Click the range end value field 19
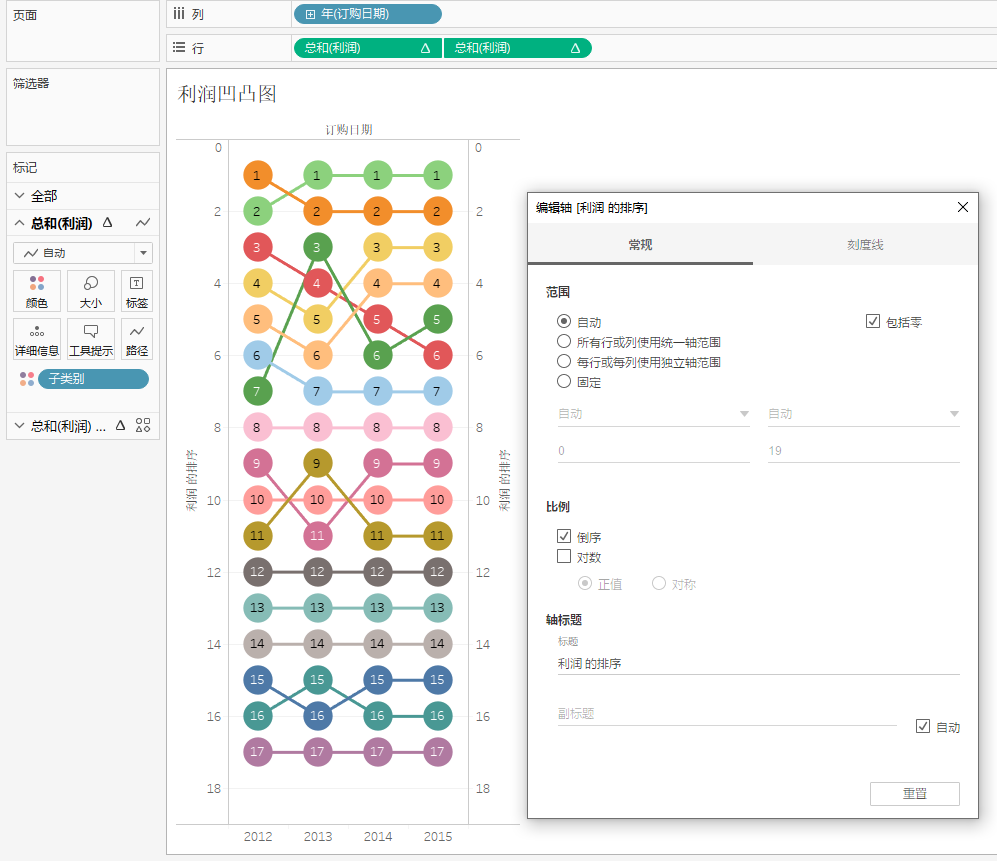Screen dimensions: 997x861 click(x=863, y=451)
